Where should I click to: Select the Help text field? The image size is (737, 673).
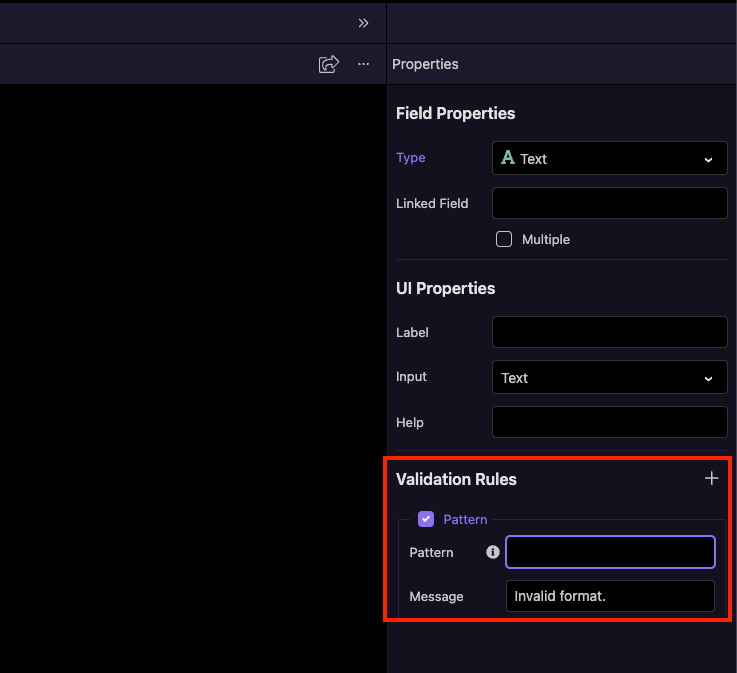pos(609,422)
